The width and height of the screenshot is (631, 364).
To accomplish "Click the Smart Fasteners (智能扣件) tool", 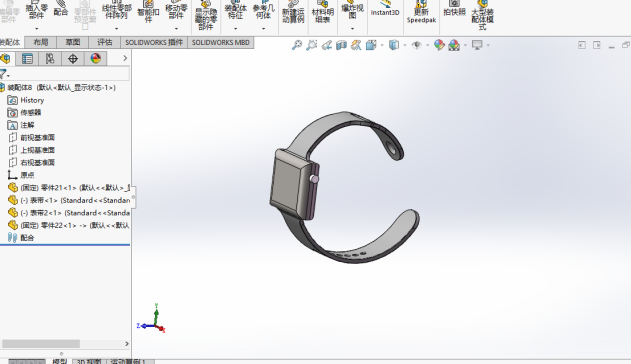I will 148,12.
